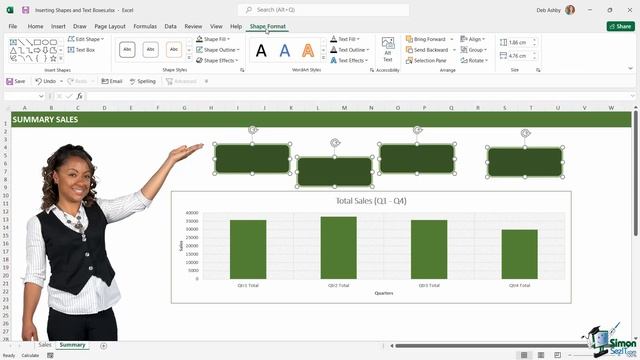
Task: Apply the third Abc shape style
Action: point(174,49)
